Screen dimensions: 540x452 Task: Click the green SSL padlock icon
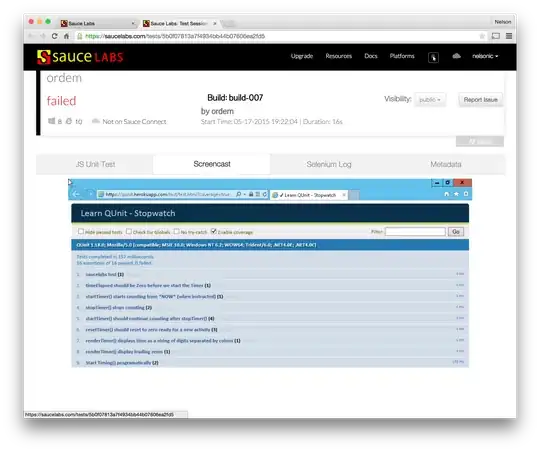click(80, 36)
